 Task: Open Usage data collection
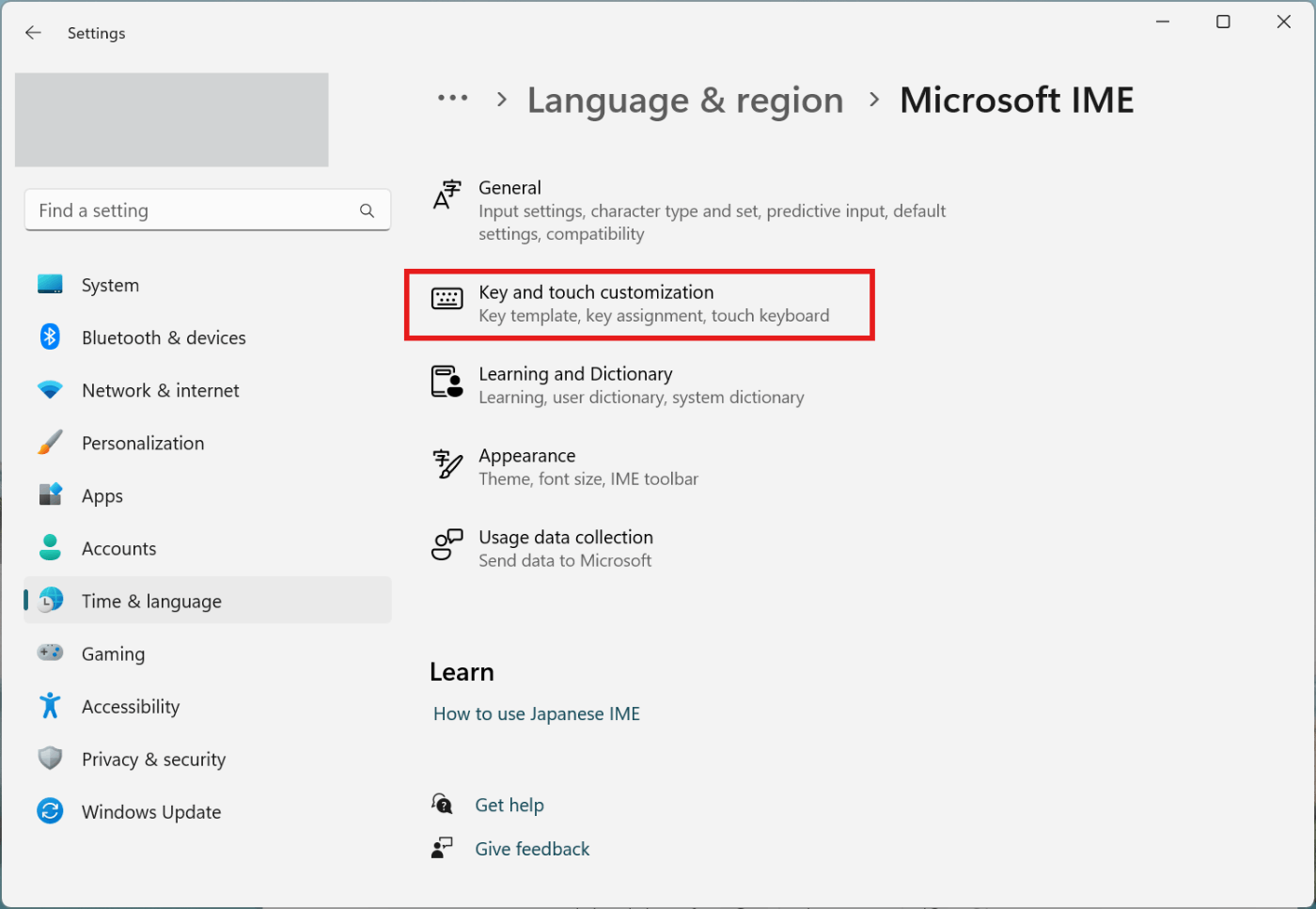542,549
